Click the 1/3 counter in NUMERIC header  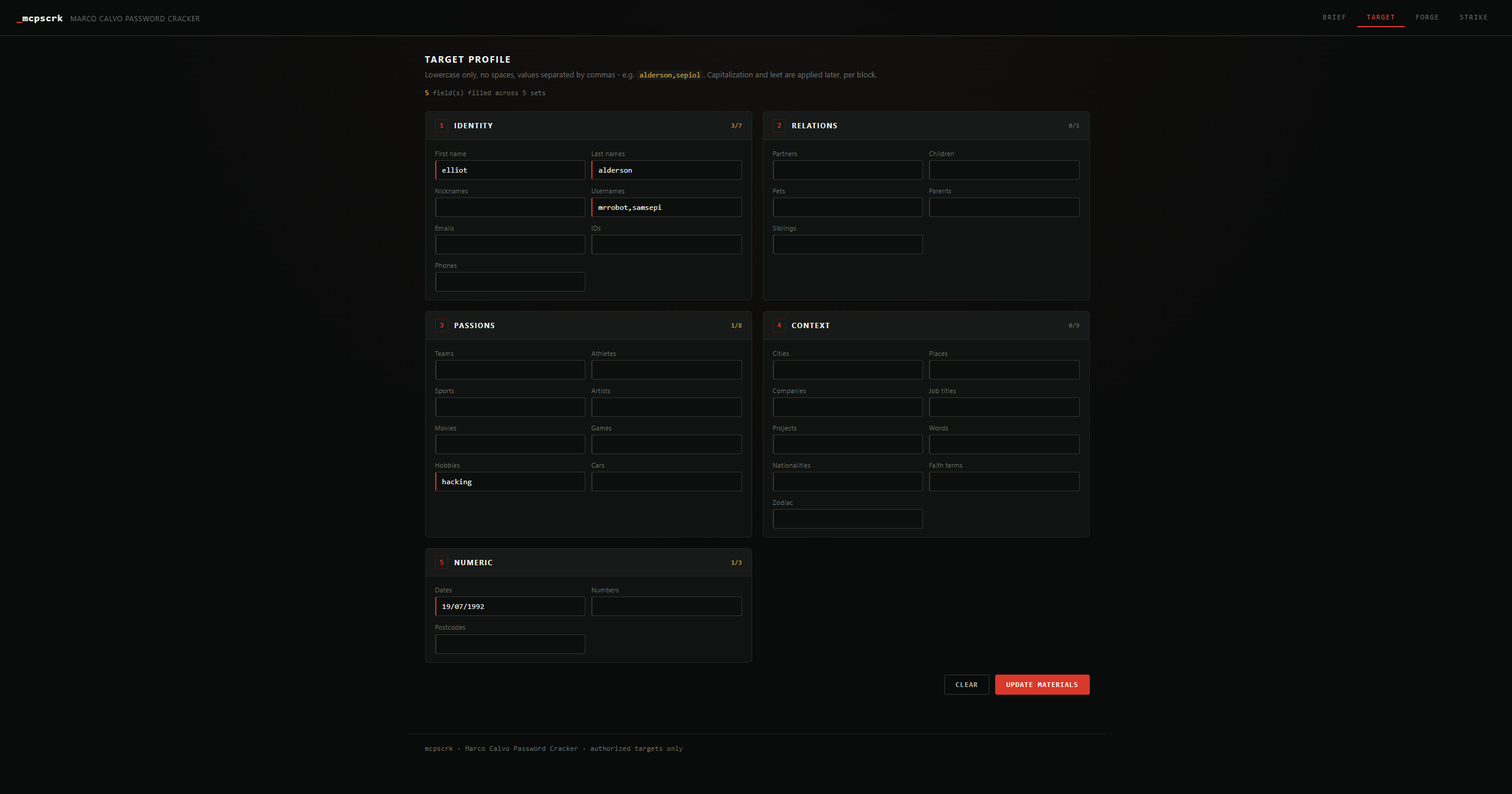[736, 563]
